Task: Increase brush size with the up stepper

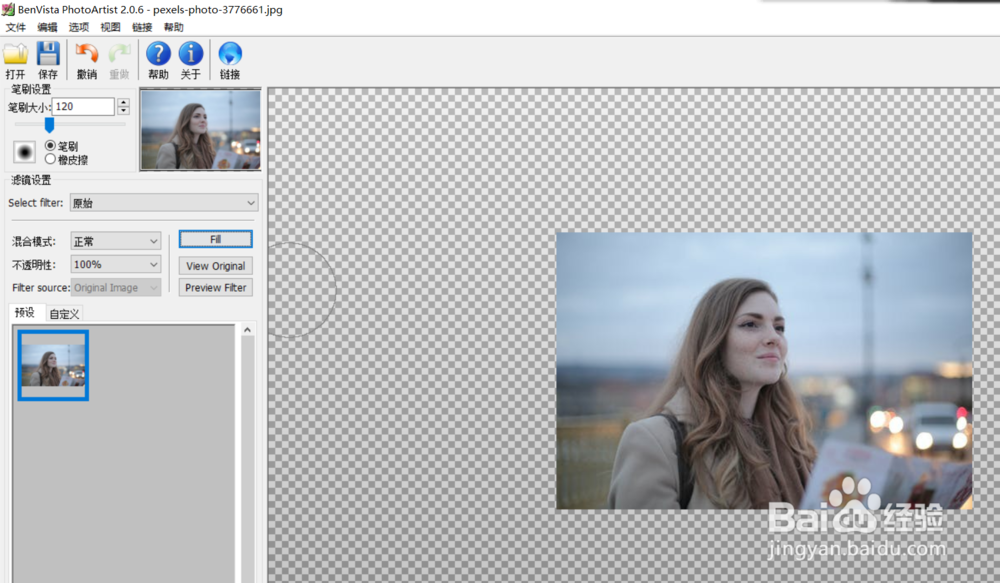Action: tap(124, 102)
